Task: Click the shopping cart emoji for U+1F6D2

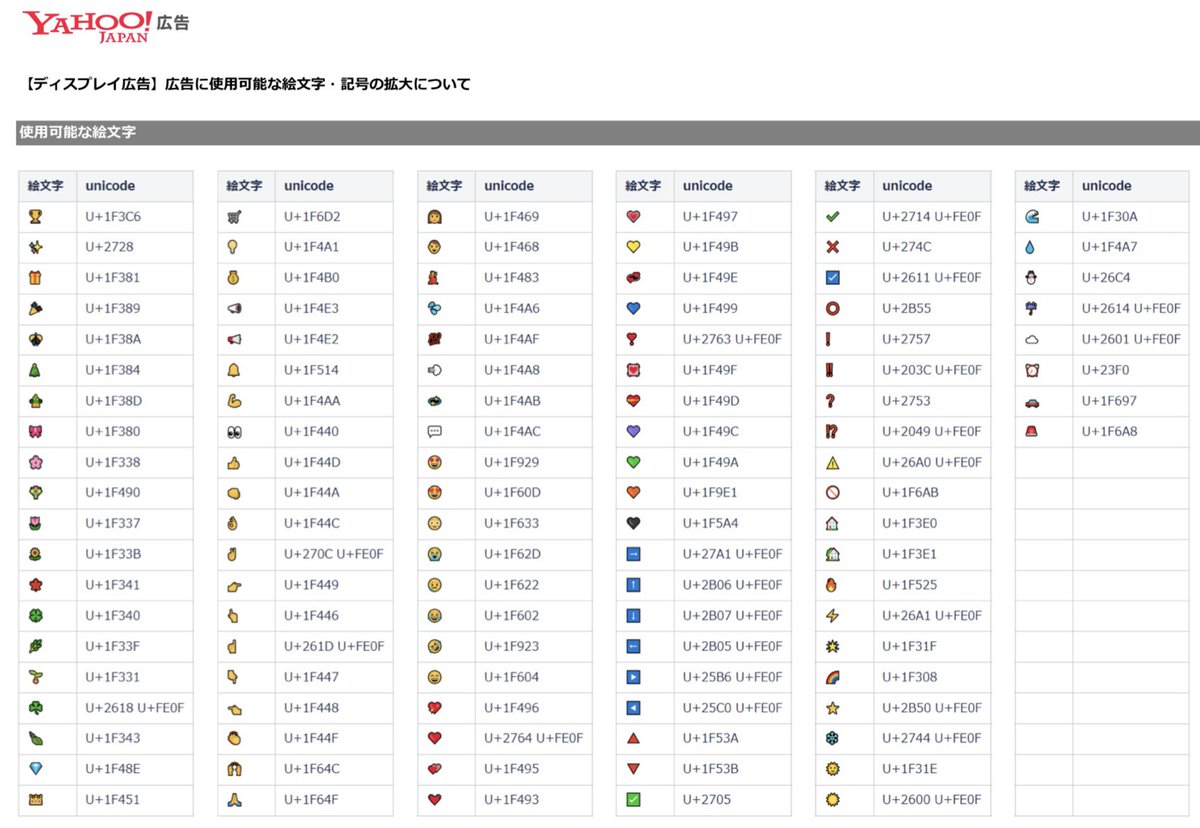Action: (x=235, y=217)
